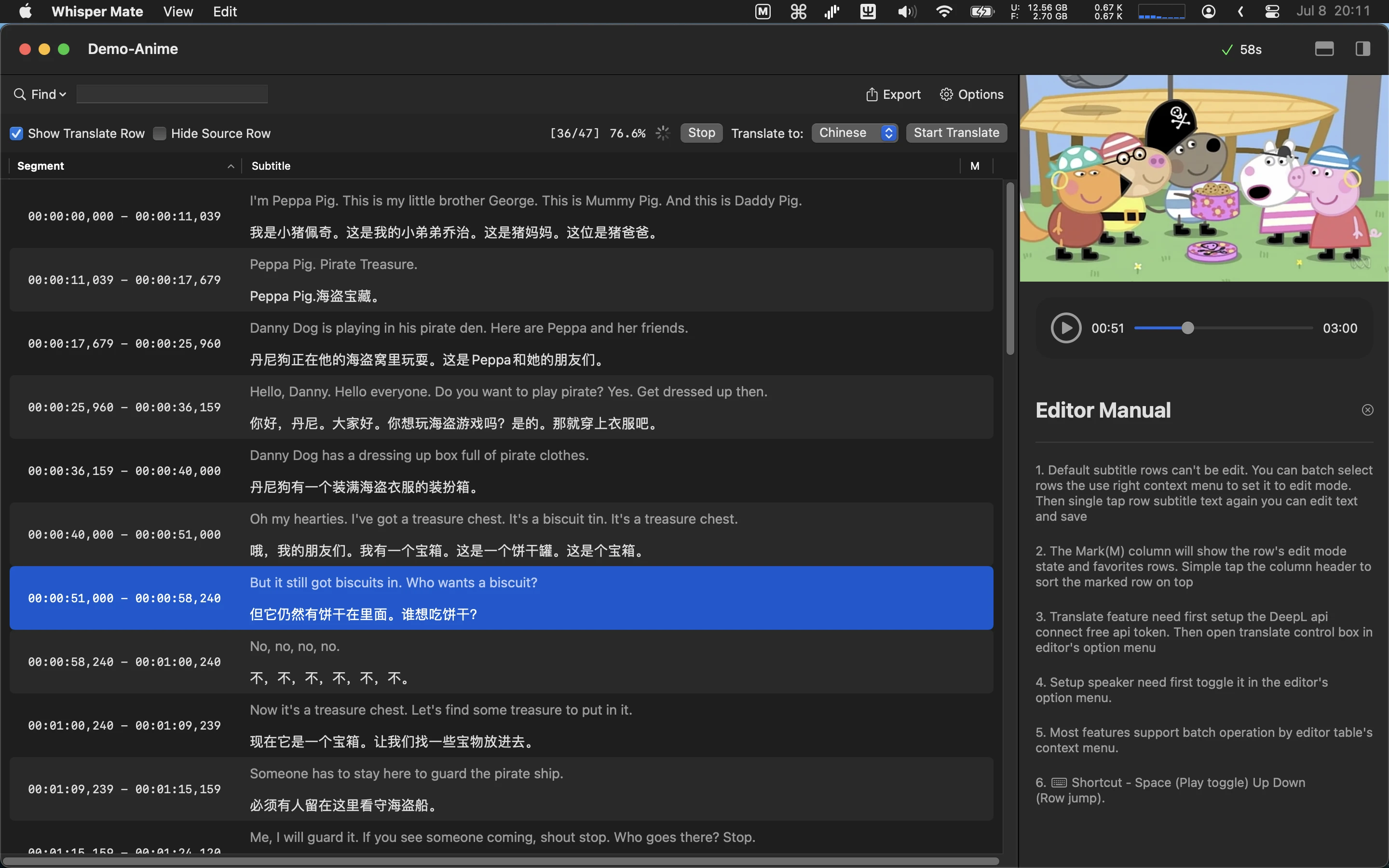Click the Segment column sort arrow
Screen dimensions: 1389x868
(x=230, y=166)
